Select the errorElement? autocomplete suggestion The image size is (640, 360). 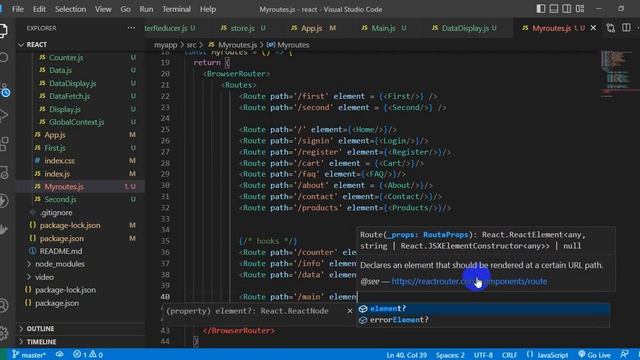[483, 320]
